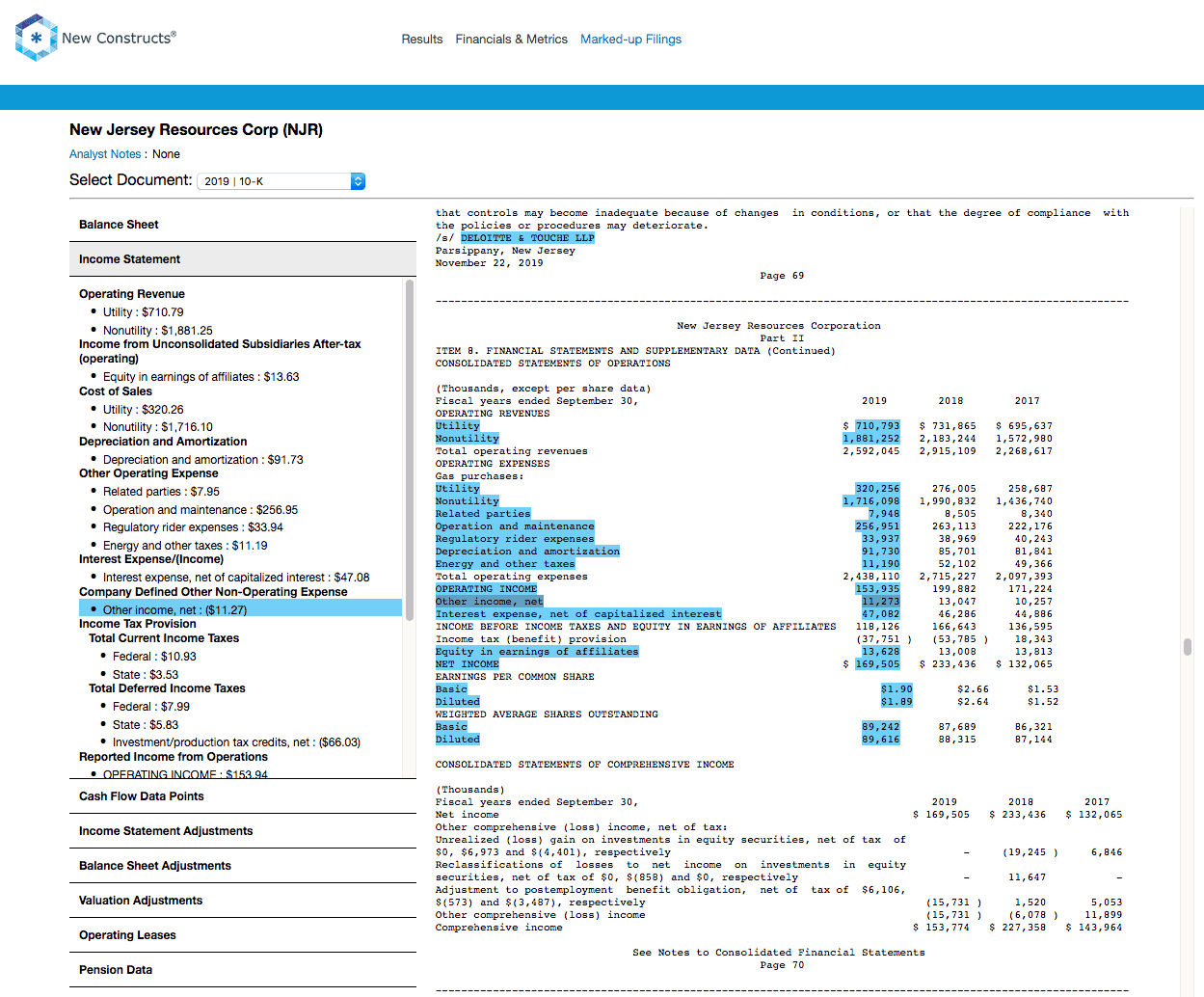The height and width of the screenshot is (997, 1204).
Task: Open the Analyst Notes link
Action: tap(105, 154)
